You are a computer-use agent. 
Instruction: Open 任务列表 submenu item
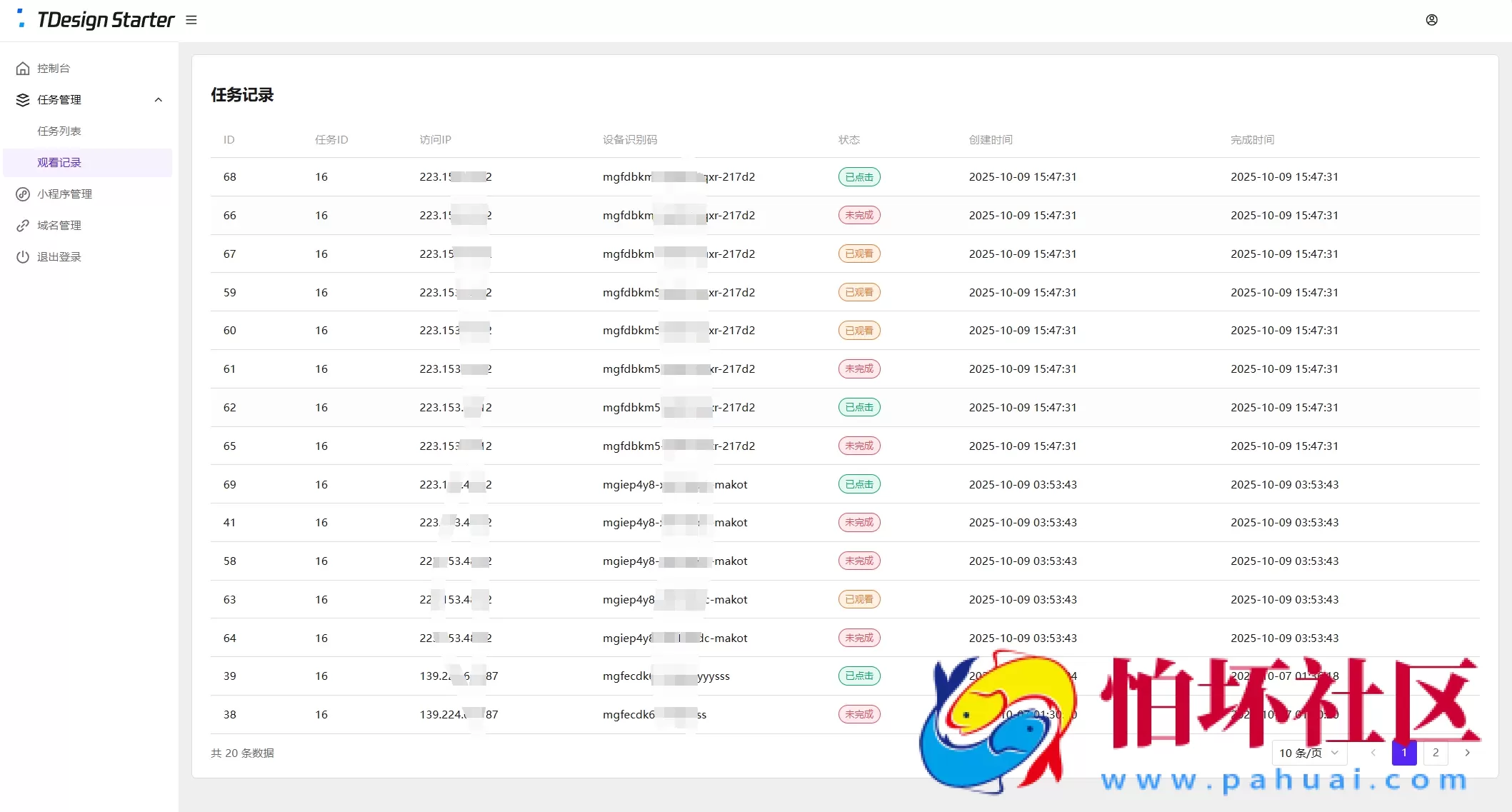pos(59,131)
